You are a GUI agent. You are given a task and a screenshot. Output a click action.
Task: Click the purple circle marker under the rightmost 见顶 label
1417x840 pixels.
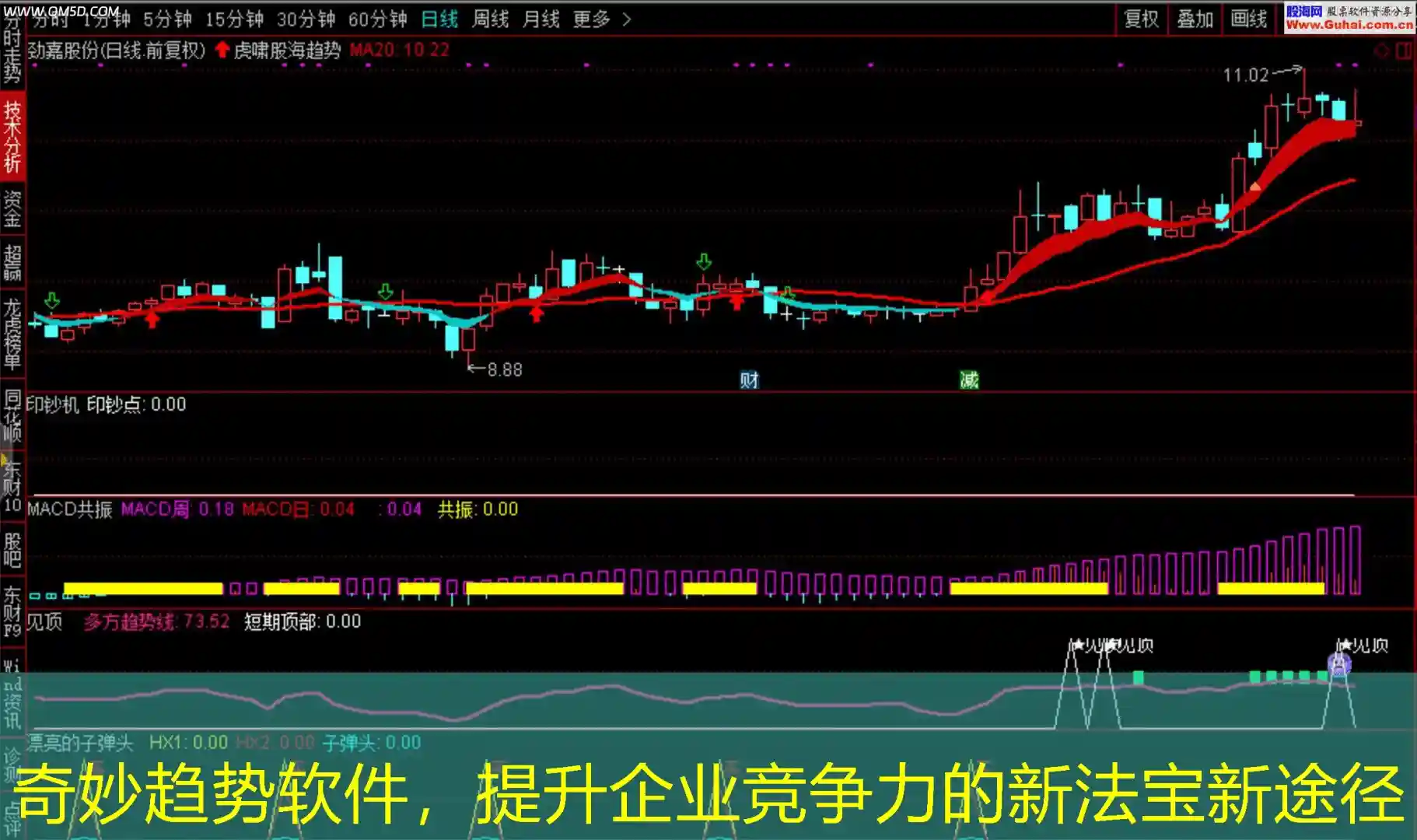(x=1339, y=665)
